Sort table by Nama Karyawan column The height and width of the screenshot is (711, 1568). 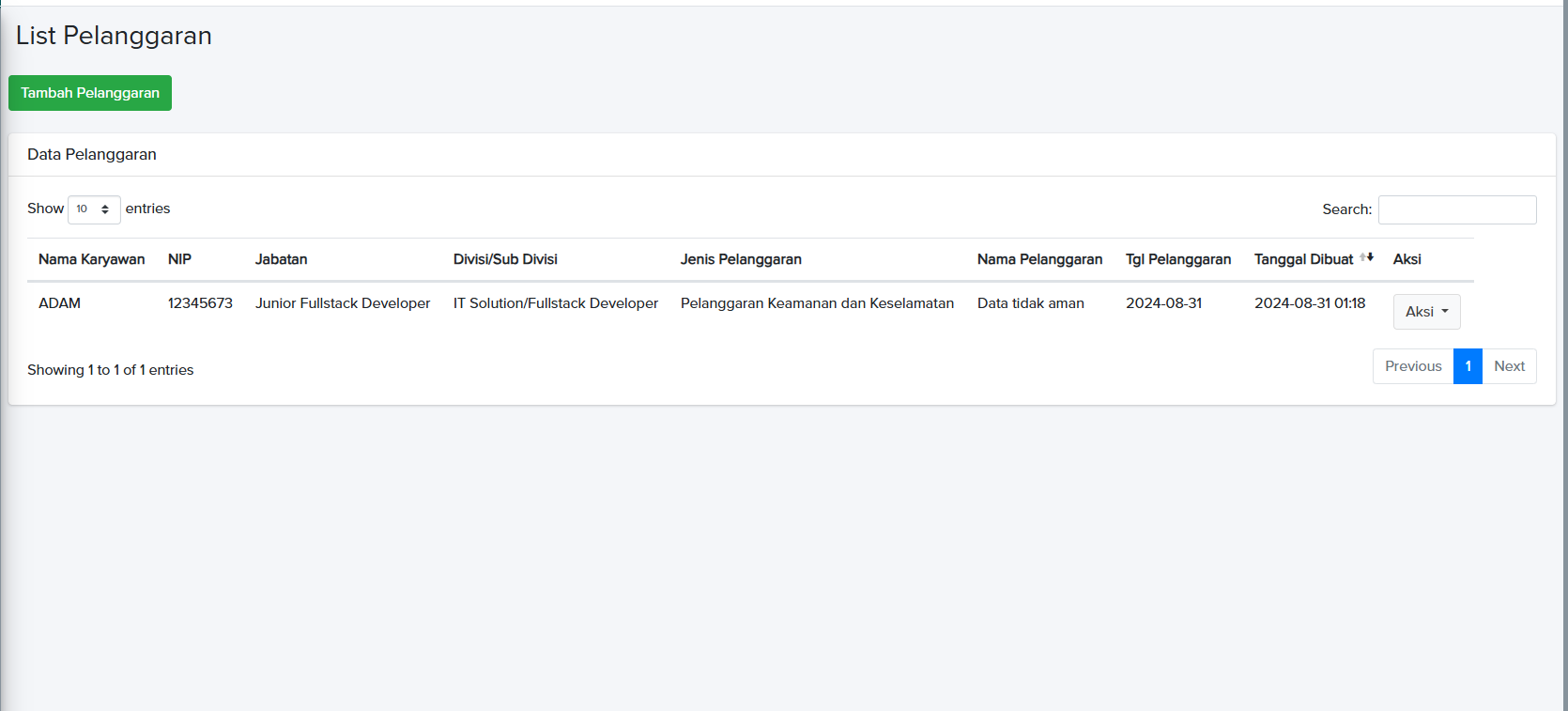[x=91, y=259]
